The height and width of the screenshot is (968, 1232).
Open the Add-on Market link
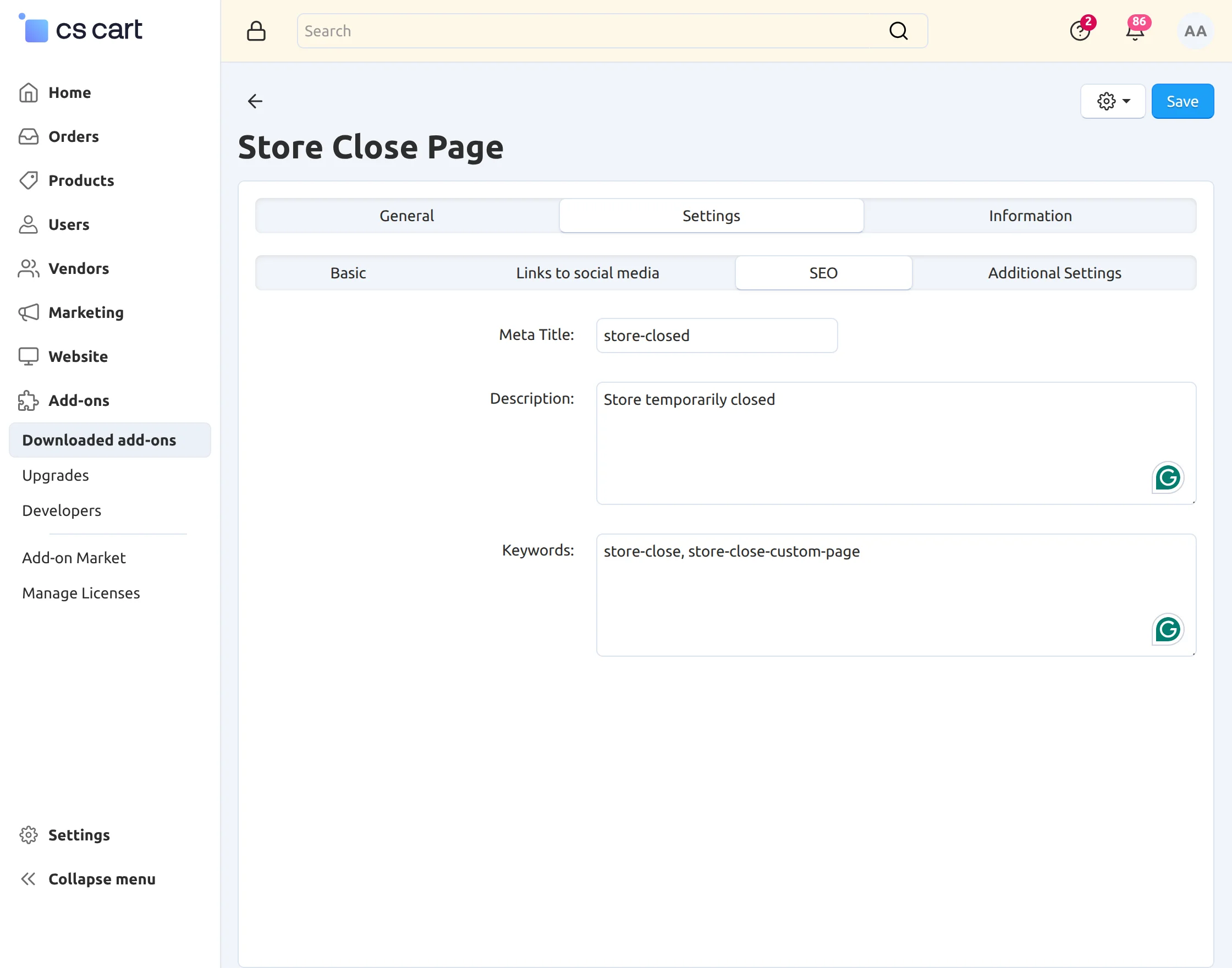click(x=74, y=558)
